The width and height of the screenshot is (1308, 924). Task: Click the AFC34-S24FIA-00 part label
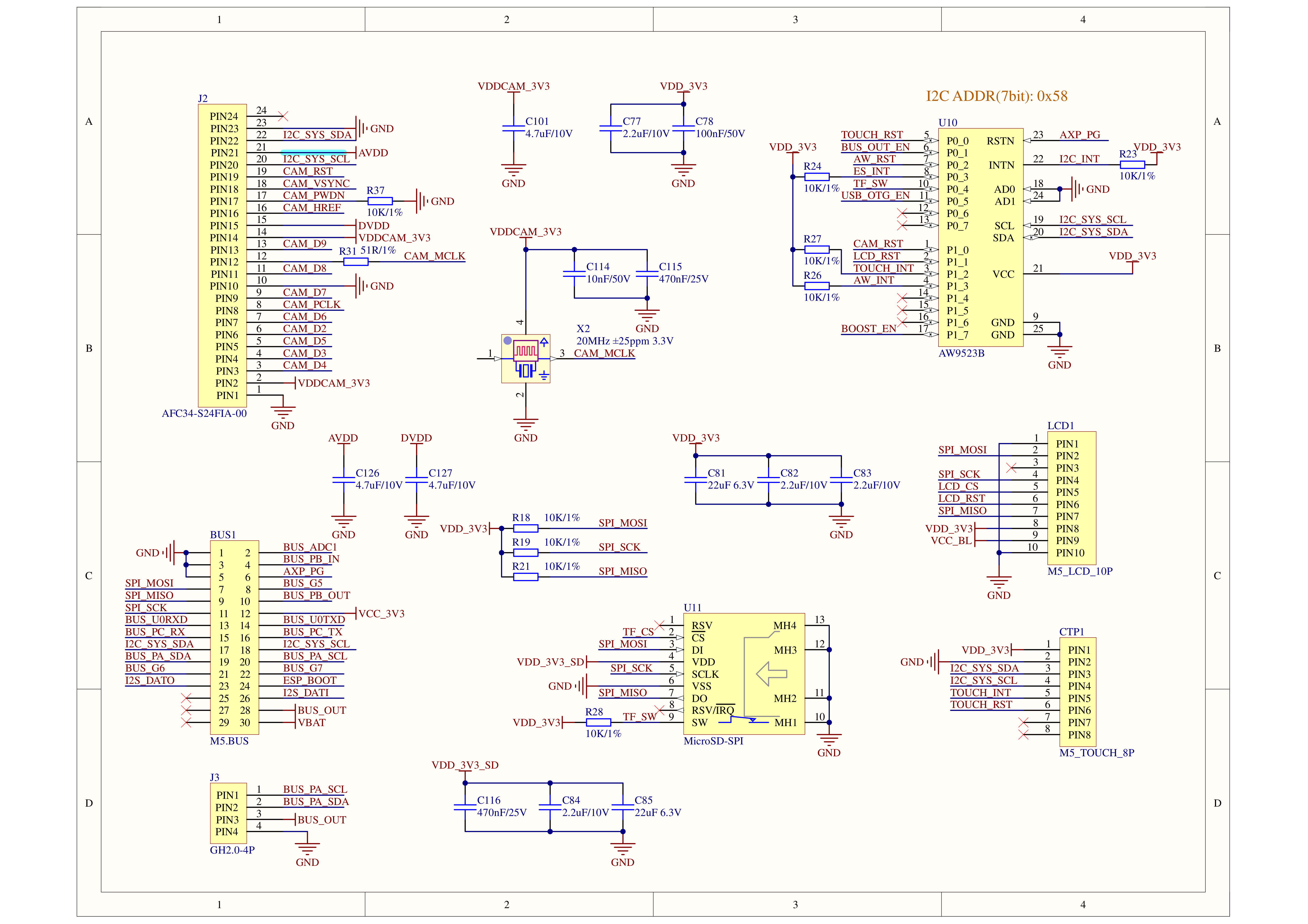204,413
